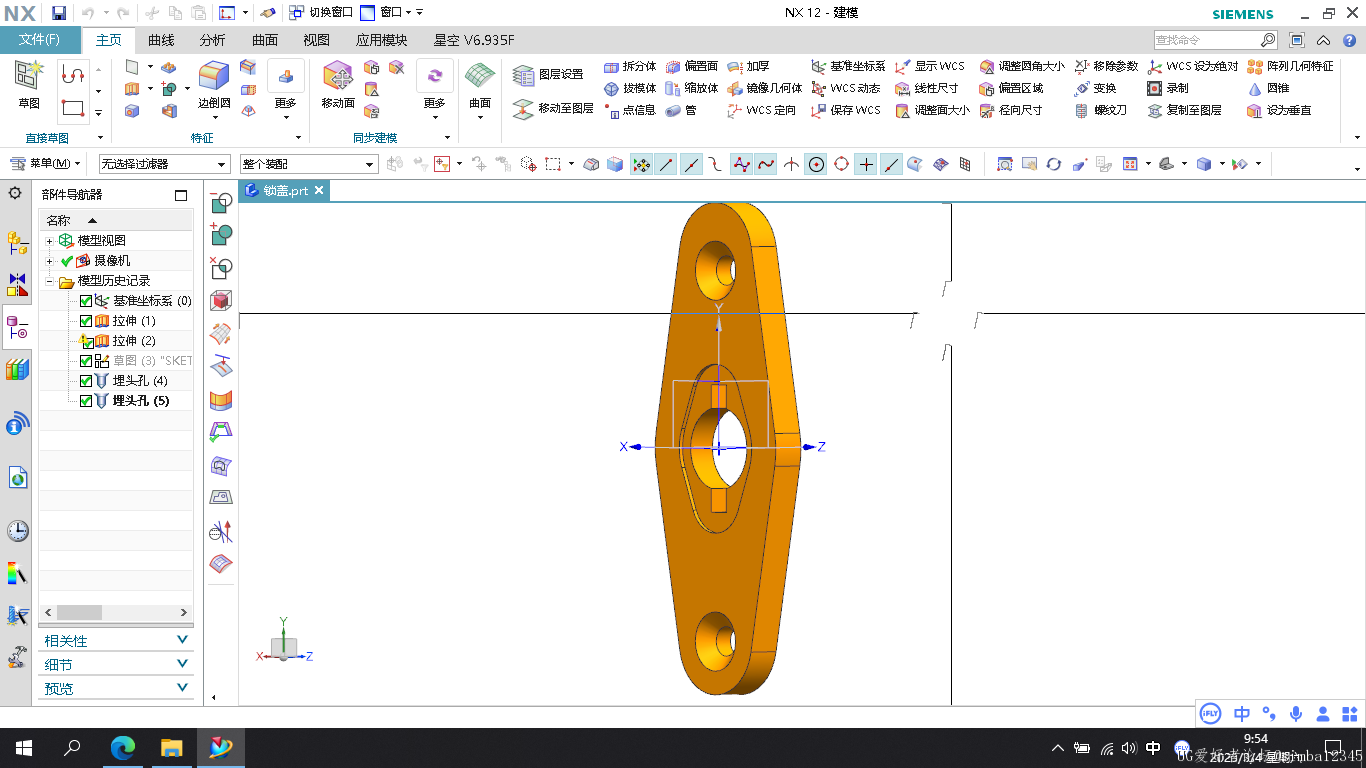Open the assembly navigator tab in resource bar
The image size is (1366, 768).
point(17,242)
